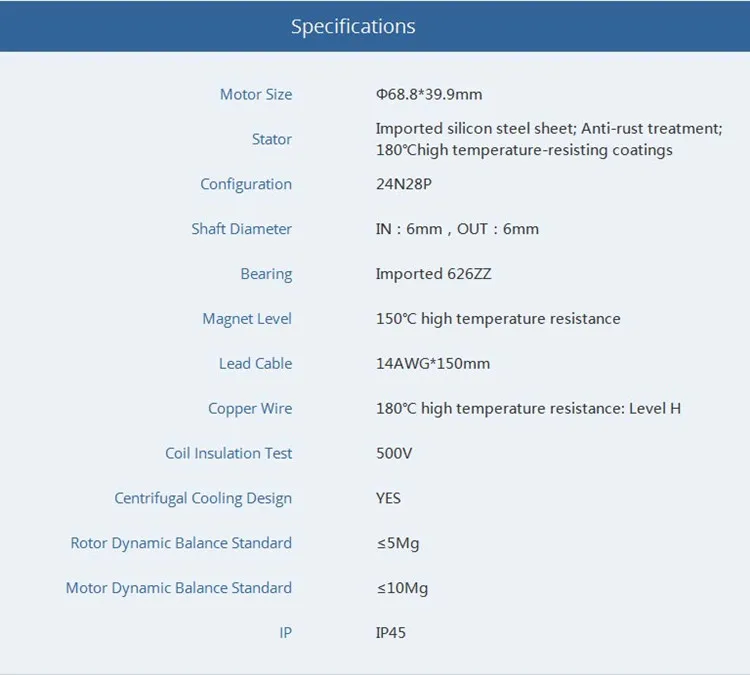
Task: Click the ≤10Mg motor balance value
Action: point(402,588)
